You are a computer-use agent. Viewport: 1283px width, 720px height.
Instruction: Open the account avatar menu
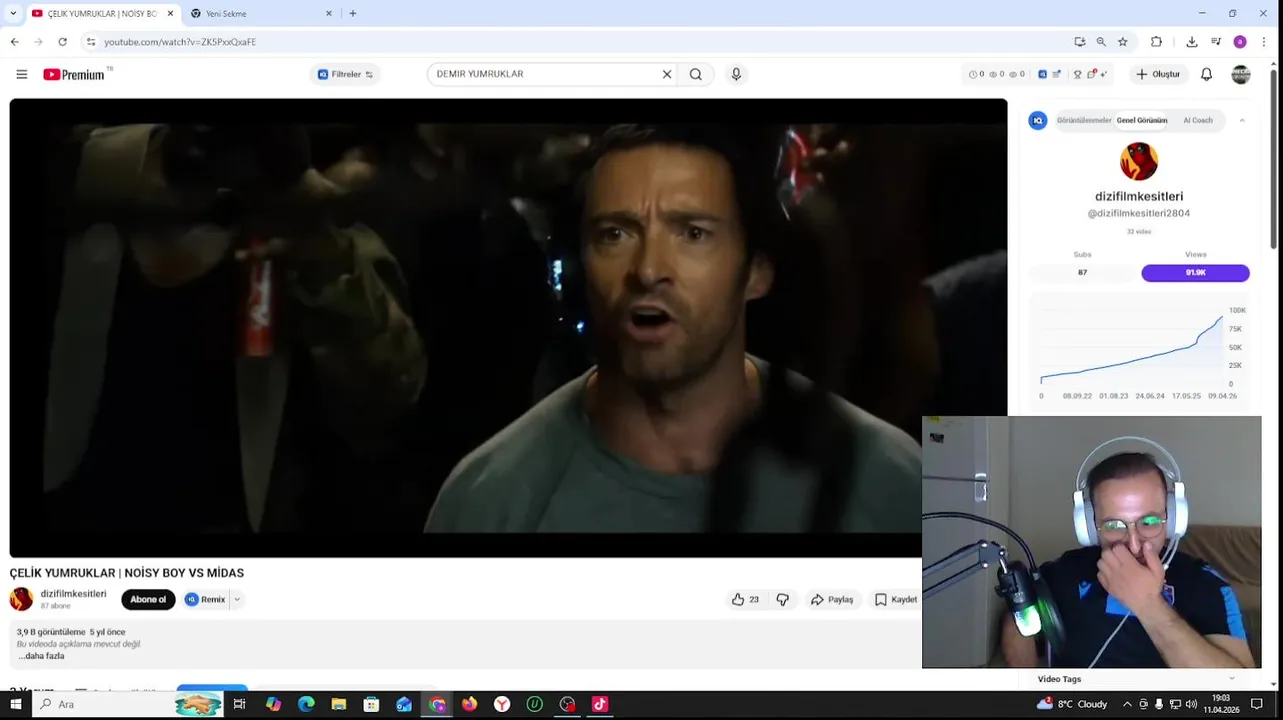1241,74
